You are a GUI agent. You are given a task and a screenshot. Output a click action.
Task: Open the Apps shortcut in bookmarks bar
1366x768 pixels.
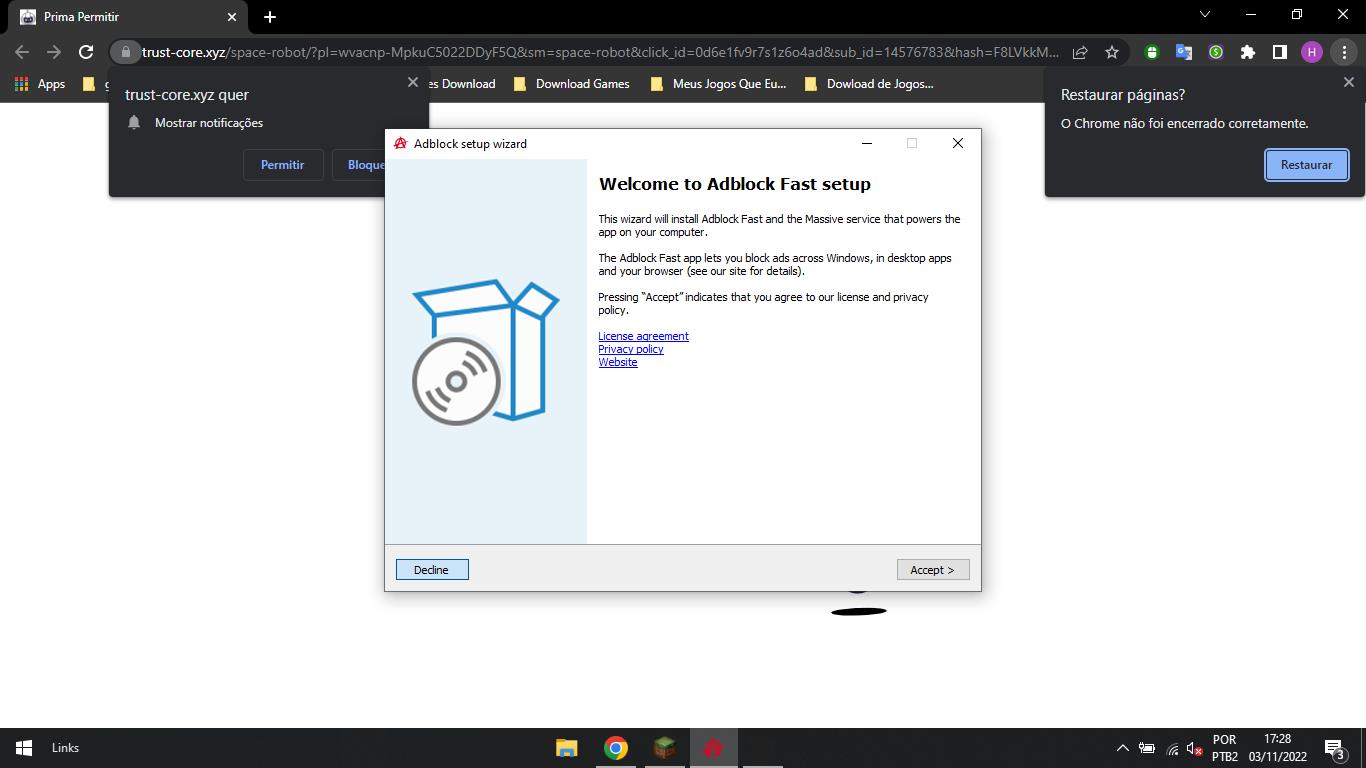[40, 84]
